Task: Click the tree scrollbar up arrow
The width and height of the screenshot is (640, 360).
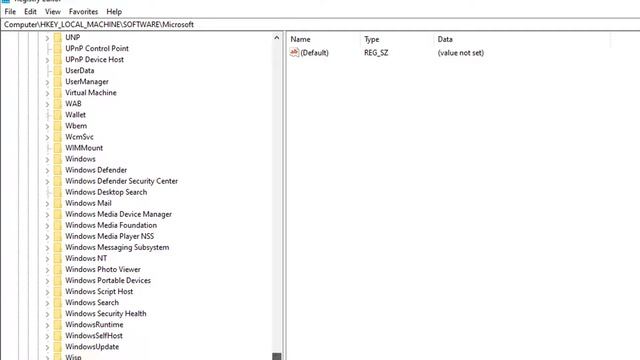Action: (x=277, y=38)
